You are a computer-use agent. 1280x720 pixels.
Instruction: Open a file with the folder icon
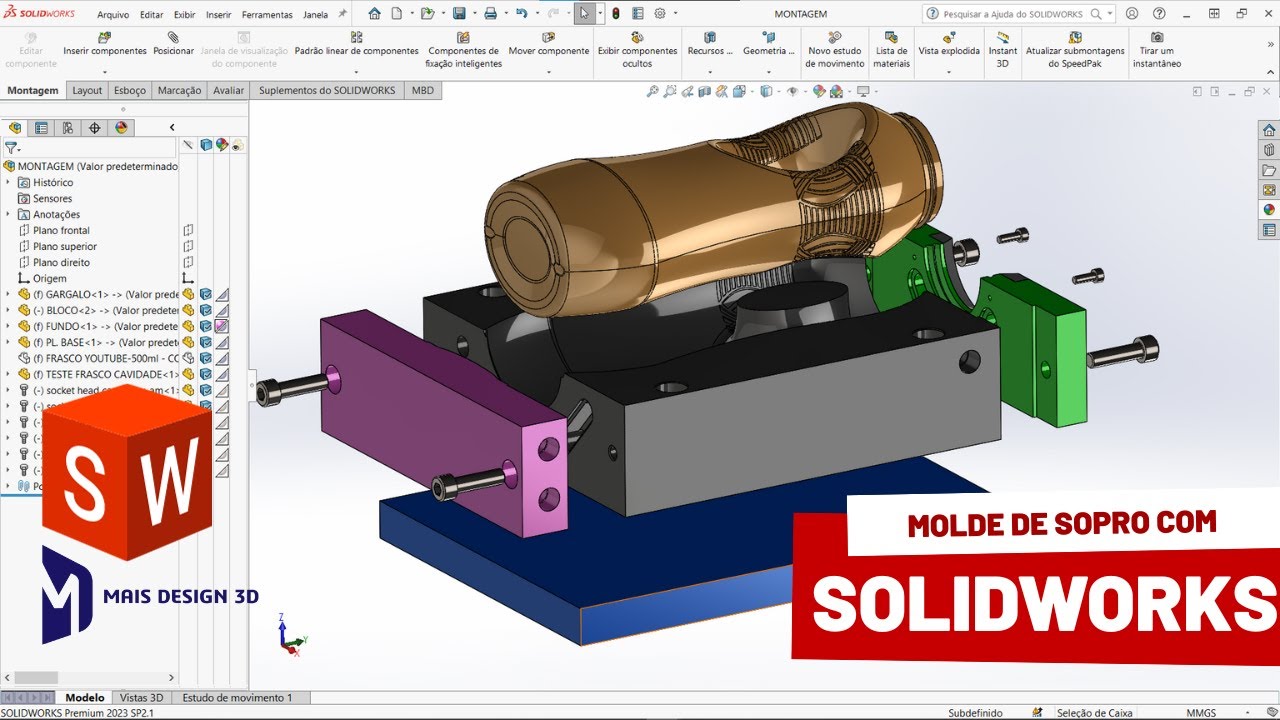tap(427, 14)
